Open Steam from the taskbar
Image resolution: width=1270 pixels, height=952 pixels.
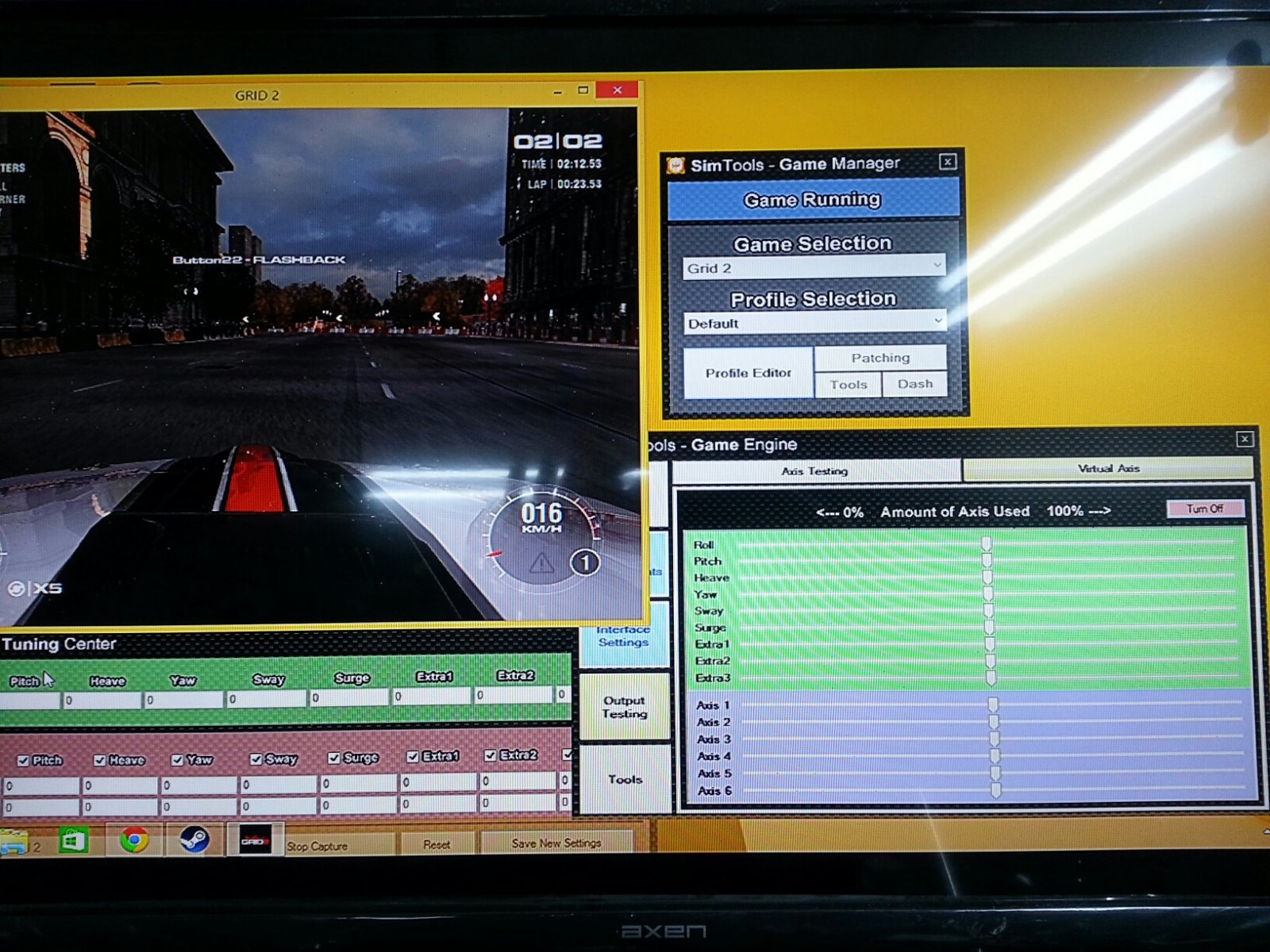point(193,839)
